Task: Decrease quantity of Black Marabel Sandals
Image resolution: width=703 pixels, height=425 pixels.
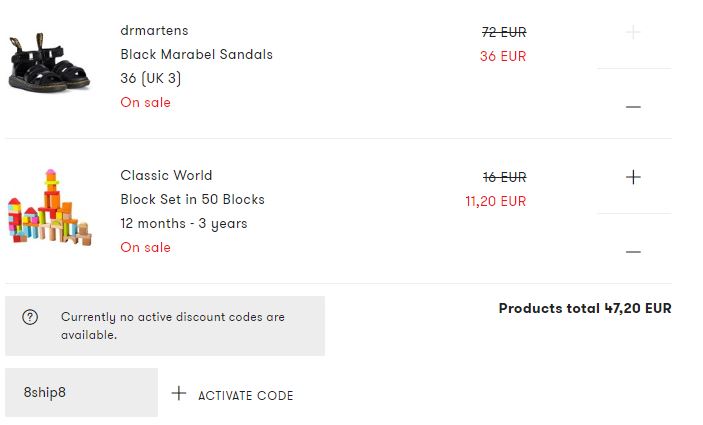Action: [633, 107]
